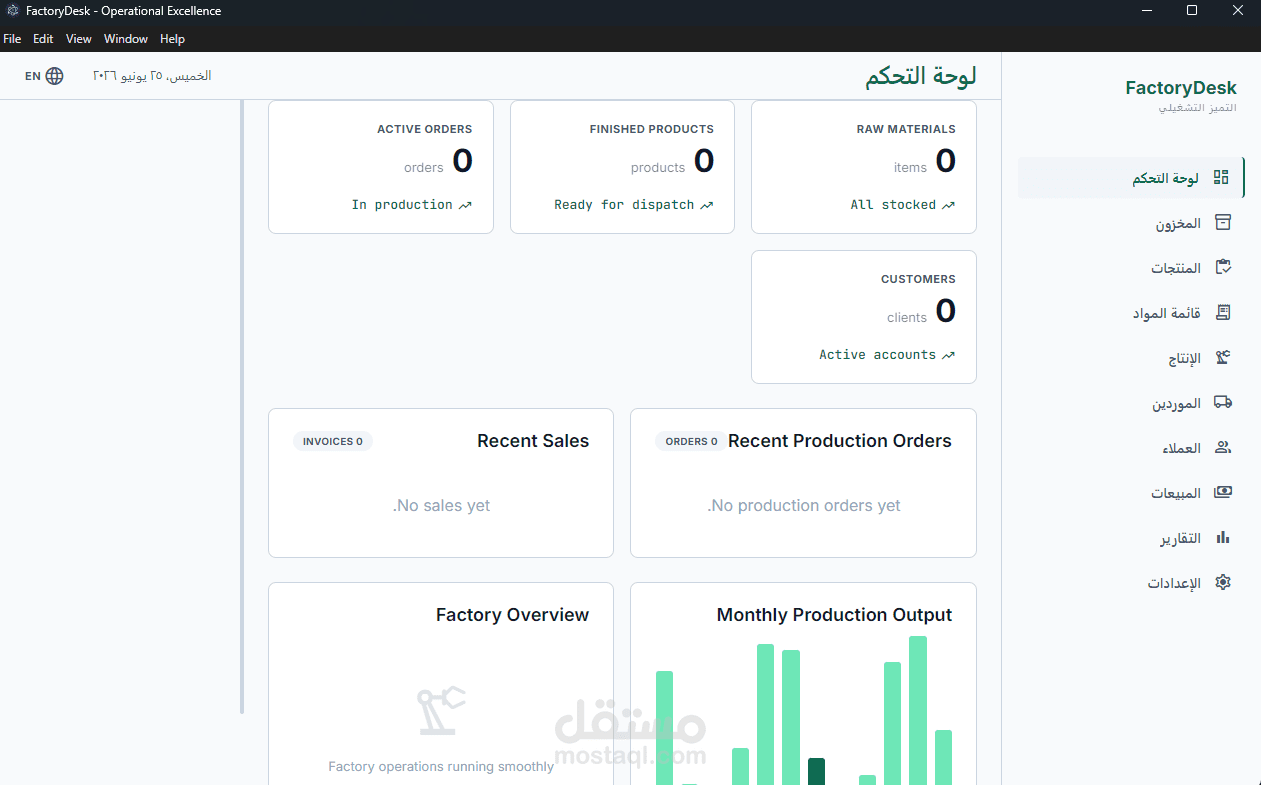Image resolution: width=1261 pixels, height=785 pixels.
Task: Click the sales cash icon
Action: click(1222, 492)
